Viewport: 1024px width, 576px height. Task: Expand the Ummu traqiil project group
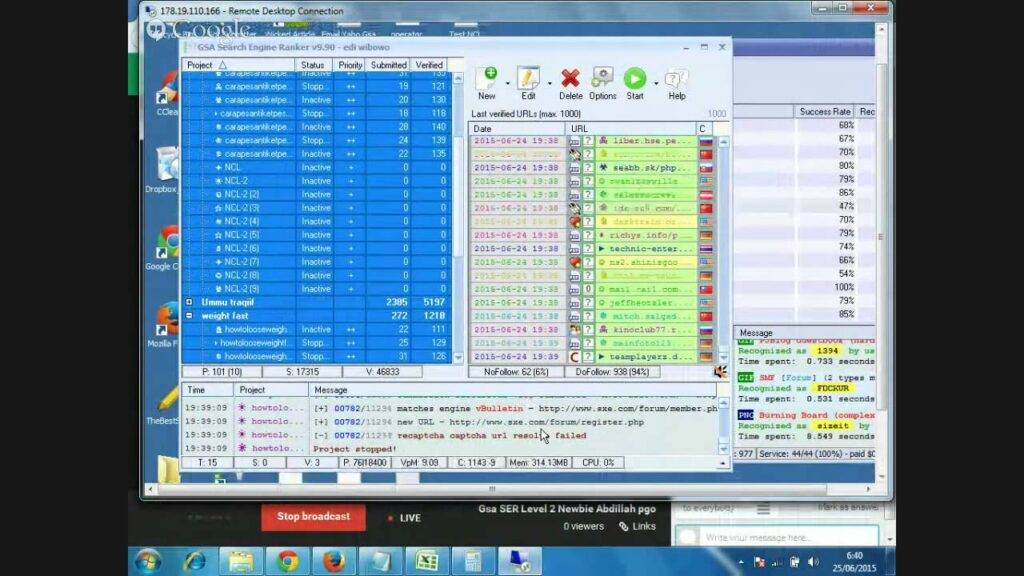(189, 302)
